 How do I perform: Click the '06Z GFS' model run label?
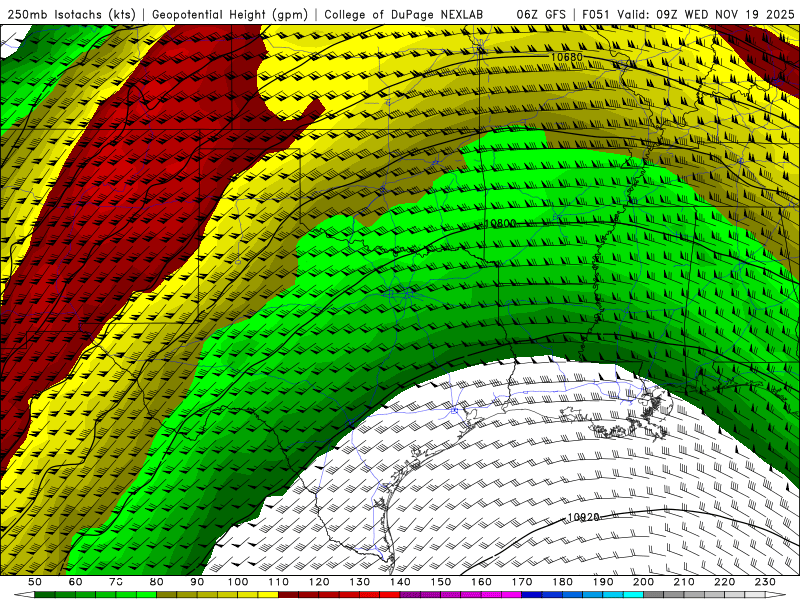541,14
